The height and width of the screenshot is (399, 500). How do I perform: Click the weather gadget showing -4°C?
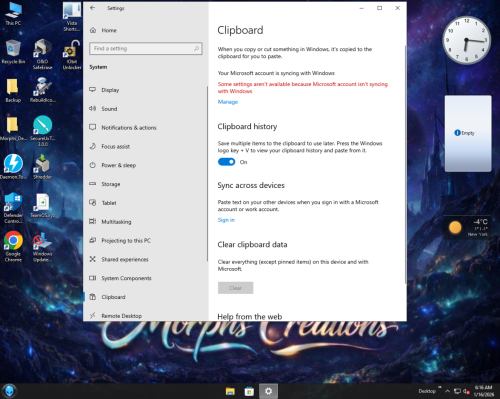click(x=467, y=227)
